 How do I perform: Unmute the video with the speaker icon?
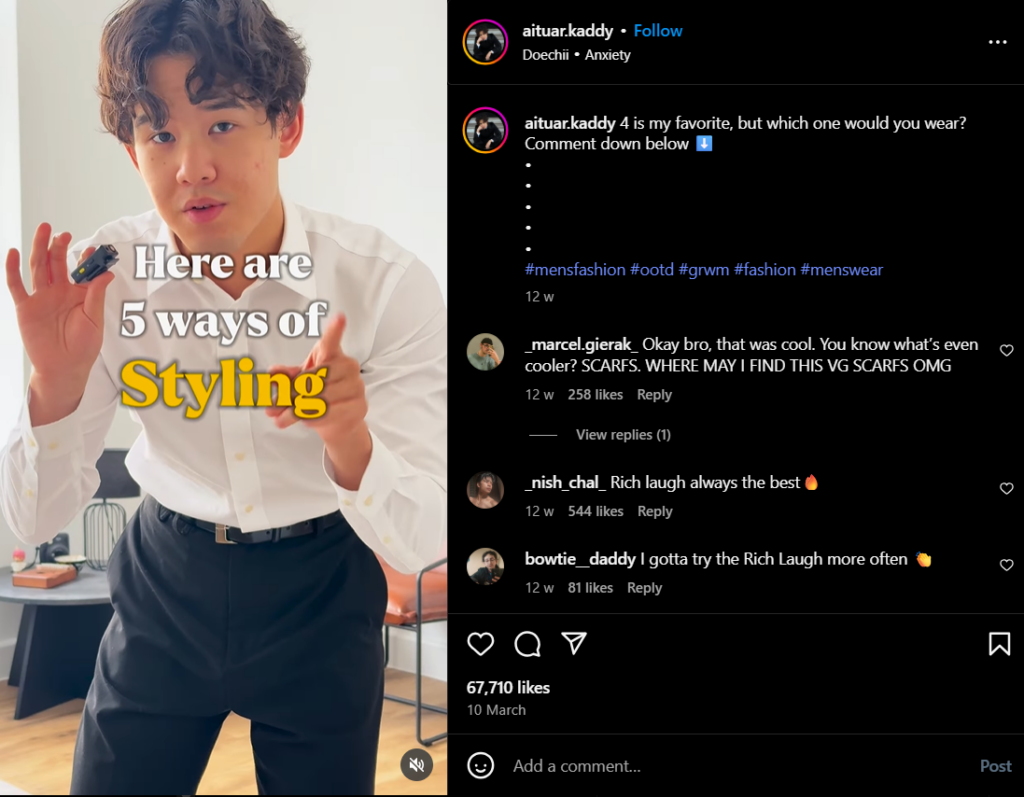417,765
